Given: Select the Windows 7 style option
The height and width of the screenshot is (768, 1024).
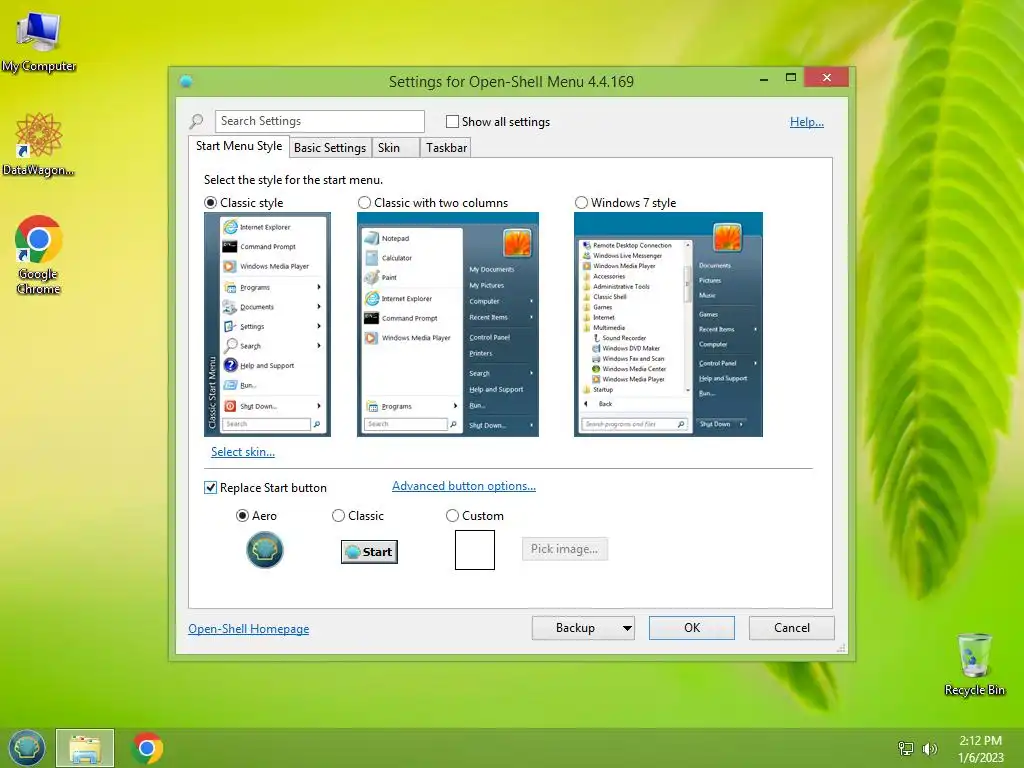Looking at the screenshot, I should coord(581,202).
